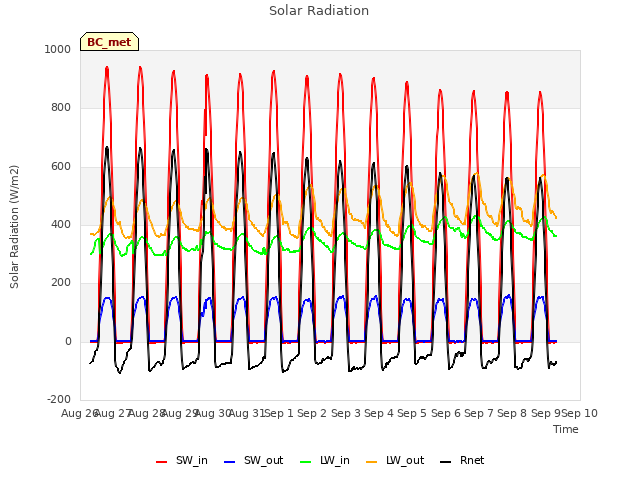The image size is (640, 480).
Task: Click the y-axis 200 tick label
Action: point(61,282)
